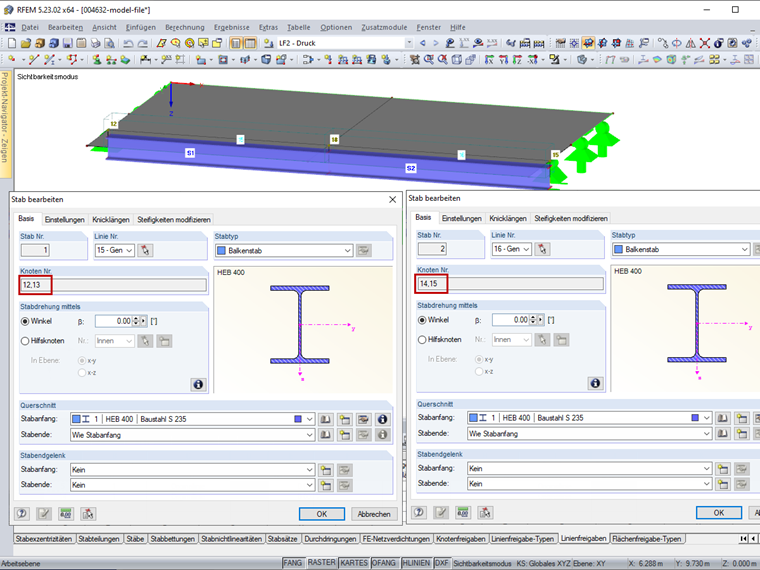This screenshot has width=760, height=570.
Task: Create new hinge for left Stabanfang
Action: point(326,470)
